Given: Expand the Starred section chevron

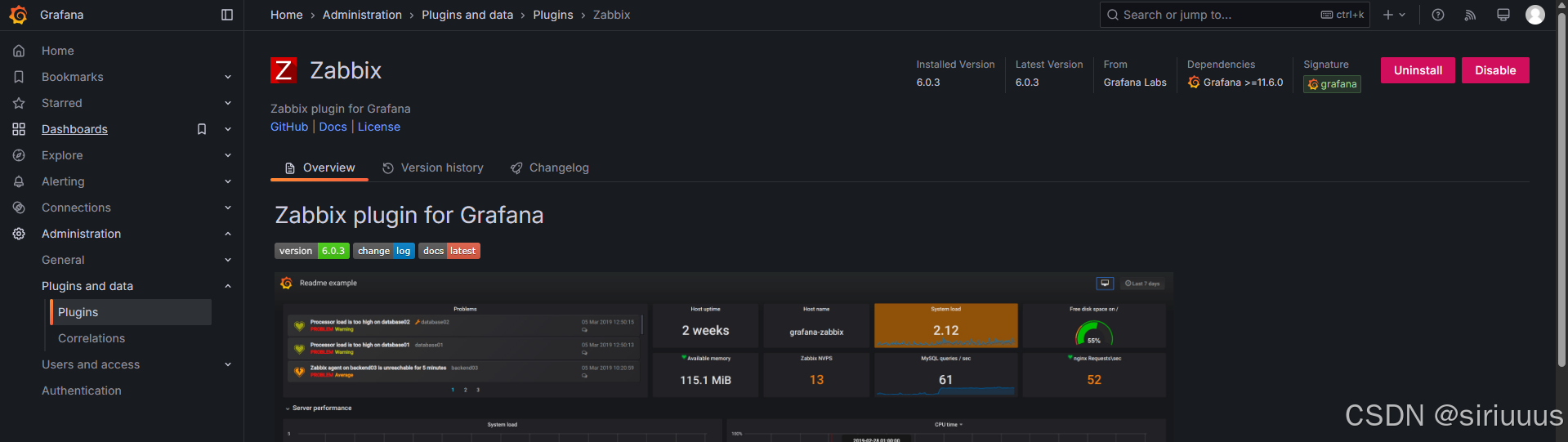Looking at the screenshot, I should click(228, 103).
